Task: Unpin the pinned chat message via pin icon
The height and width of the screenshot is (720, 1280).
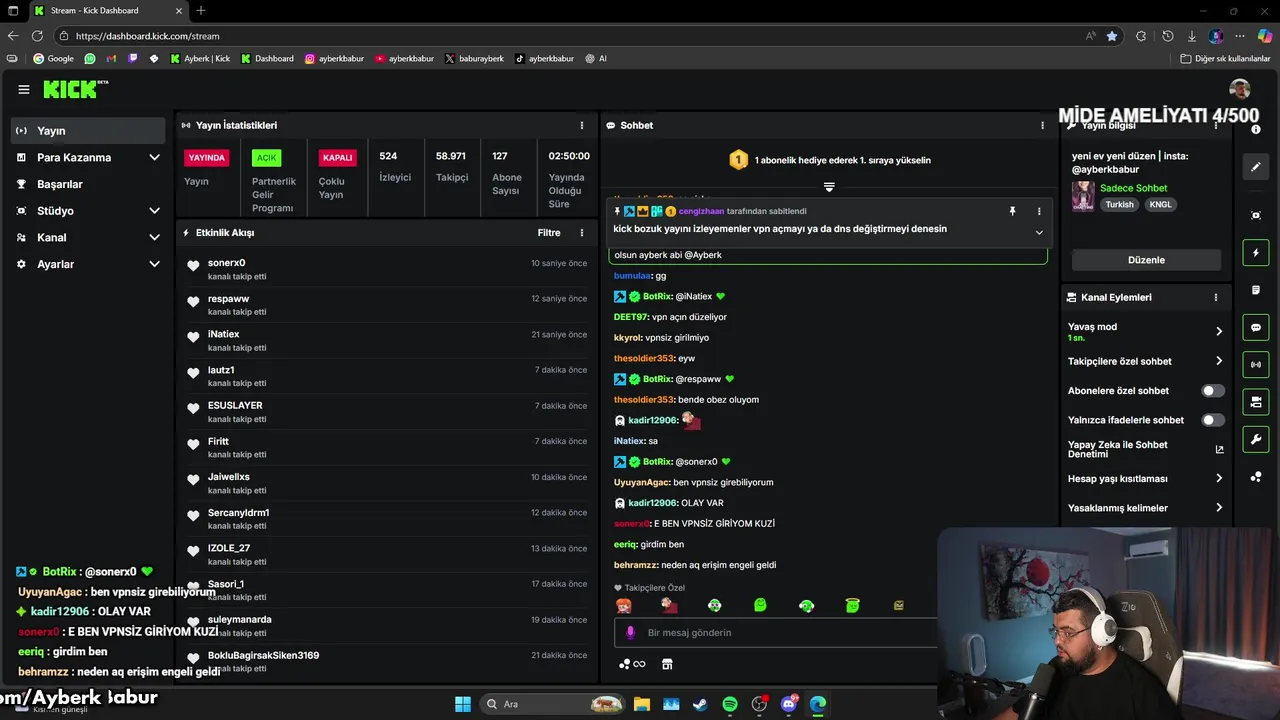Action: [x=1012, y=211]
